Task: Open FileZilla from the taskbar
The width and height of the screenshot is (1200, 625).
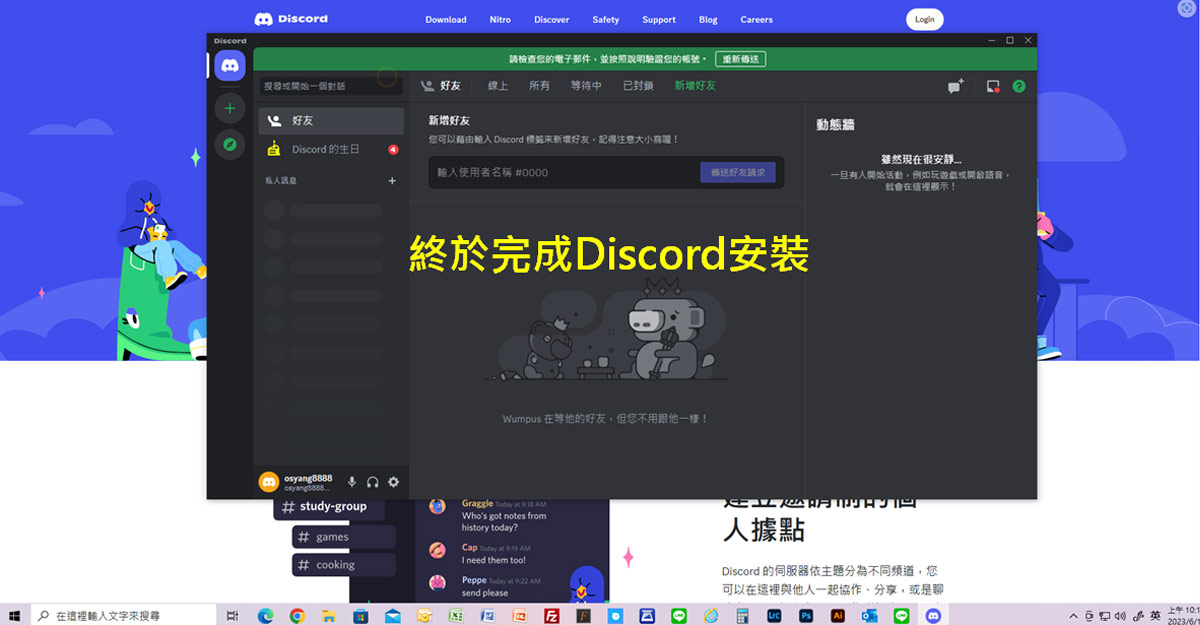Action: [552, 616]
